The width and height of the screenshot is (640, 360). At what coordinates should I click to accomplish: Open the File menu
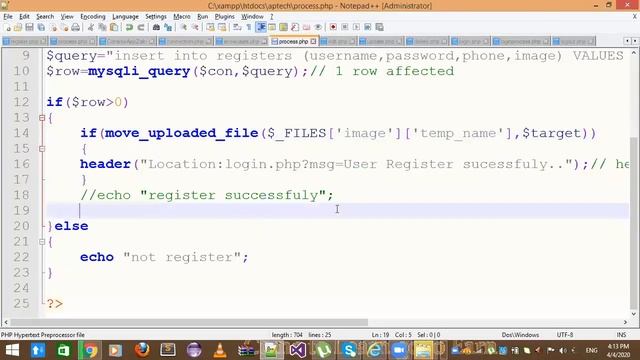pyautogui.click(x=8, y=16)
